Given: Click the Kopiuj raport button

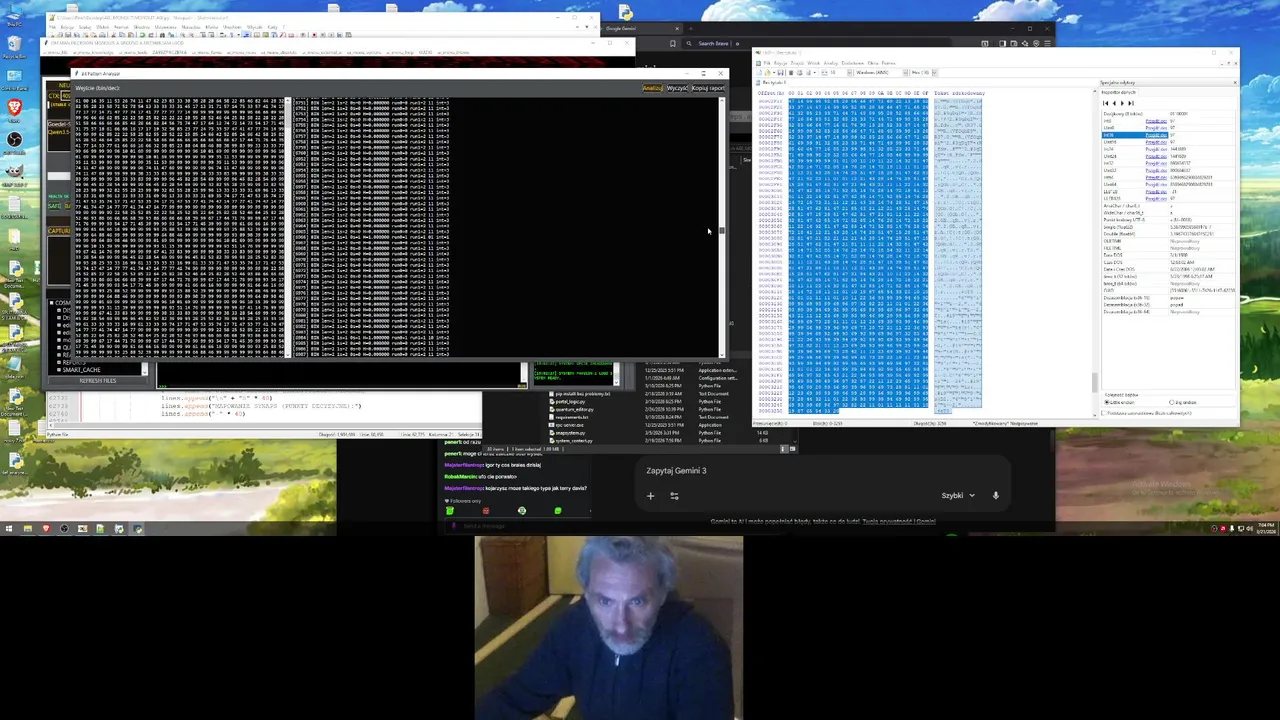Looking at the screenshot, I should pos(708,88).
